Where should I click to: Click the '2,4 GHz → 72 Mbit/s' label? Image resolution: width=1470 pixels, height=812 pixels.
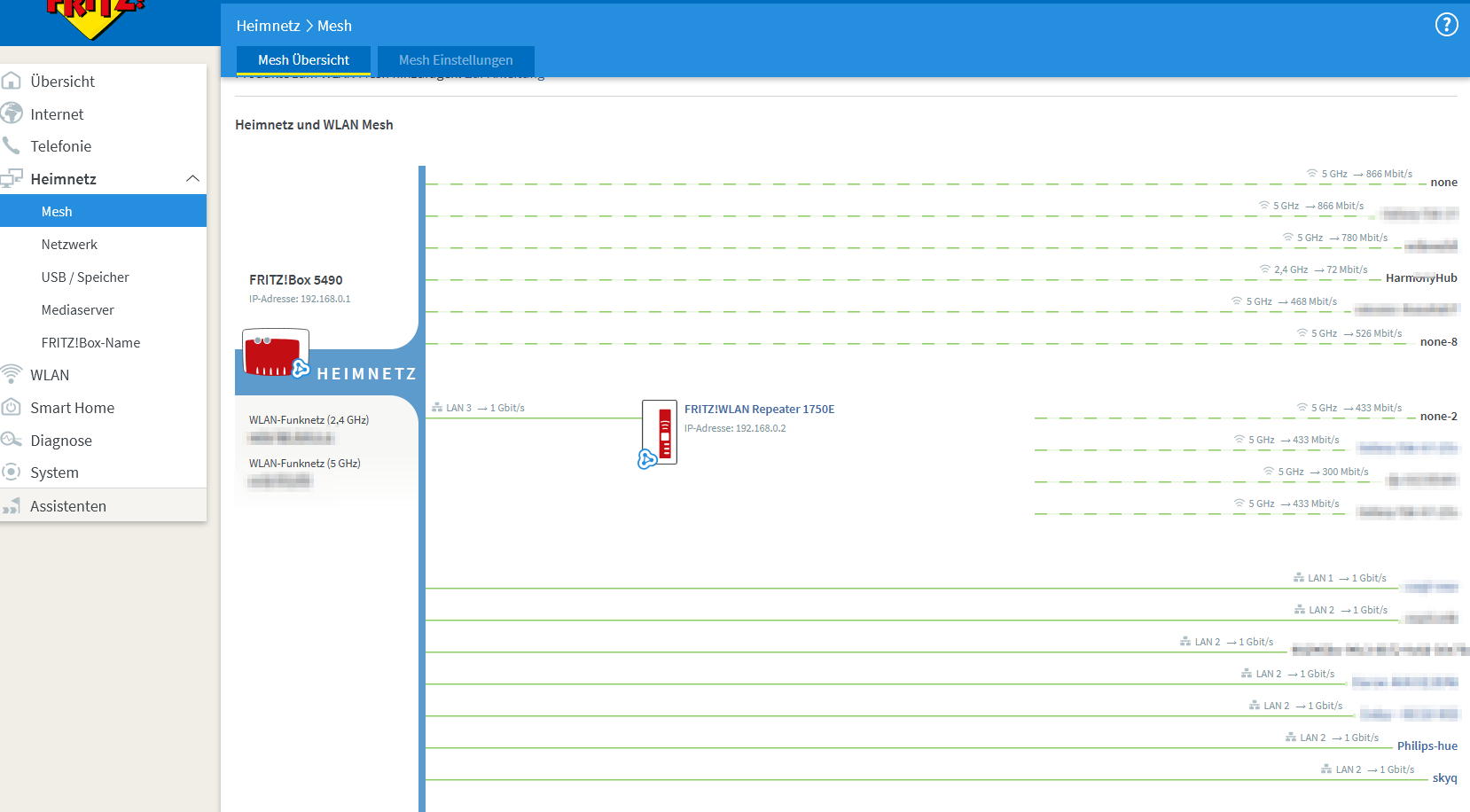point(1321,269)
